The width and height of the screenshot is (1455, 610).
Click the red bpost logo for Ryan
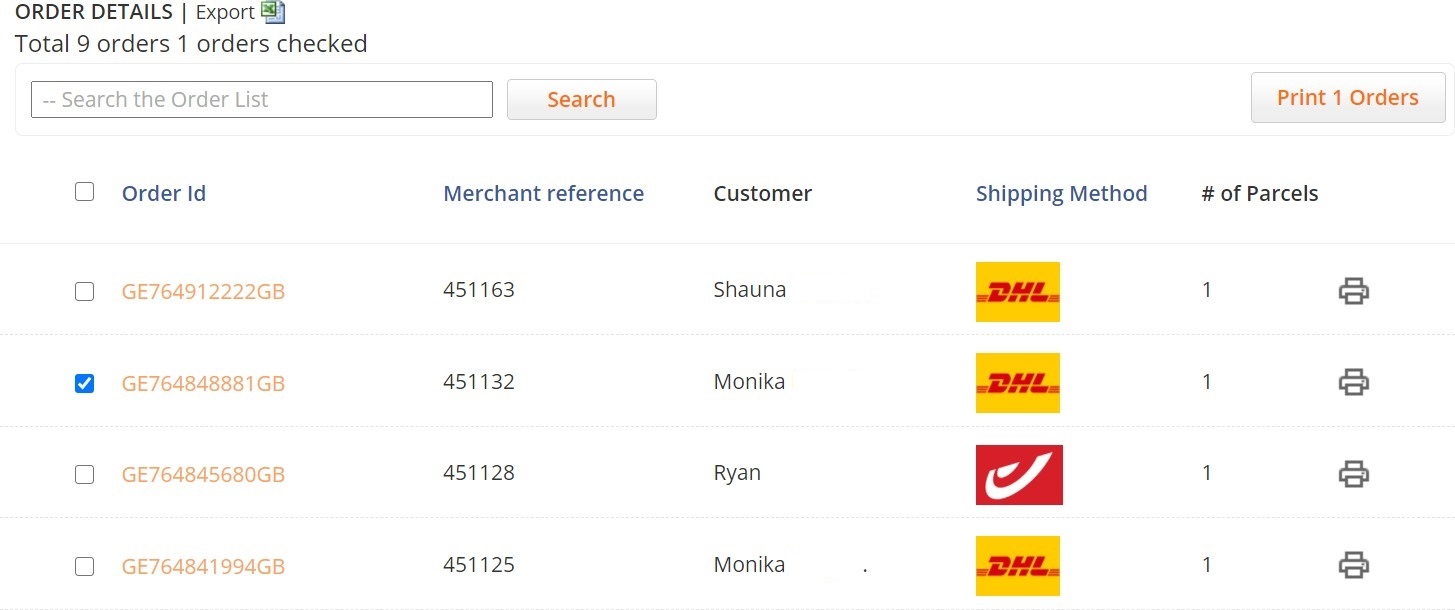[x=1019, y=475]
